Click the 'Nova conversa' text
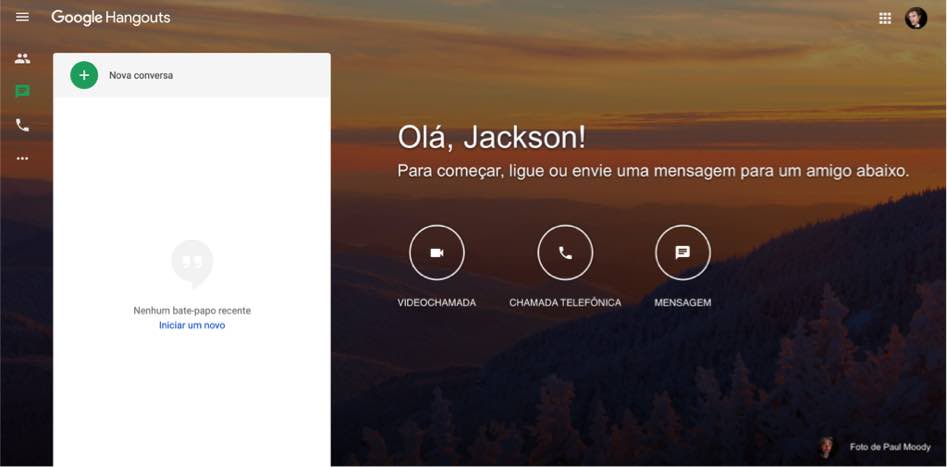This screenshot has width=947, height=467. point(141,75)
